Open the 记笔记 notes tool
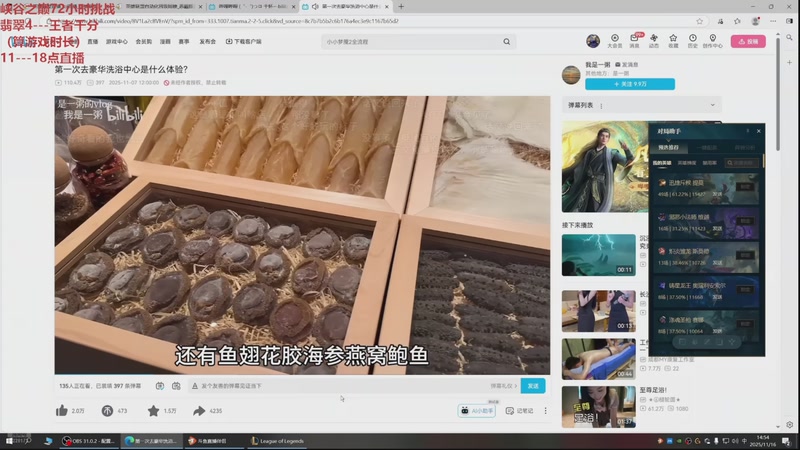The height and width of the screenshot is (450, 800). coord(519,411)
